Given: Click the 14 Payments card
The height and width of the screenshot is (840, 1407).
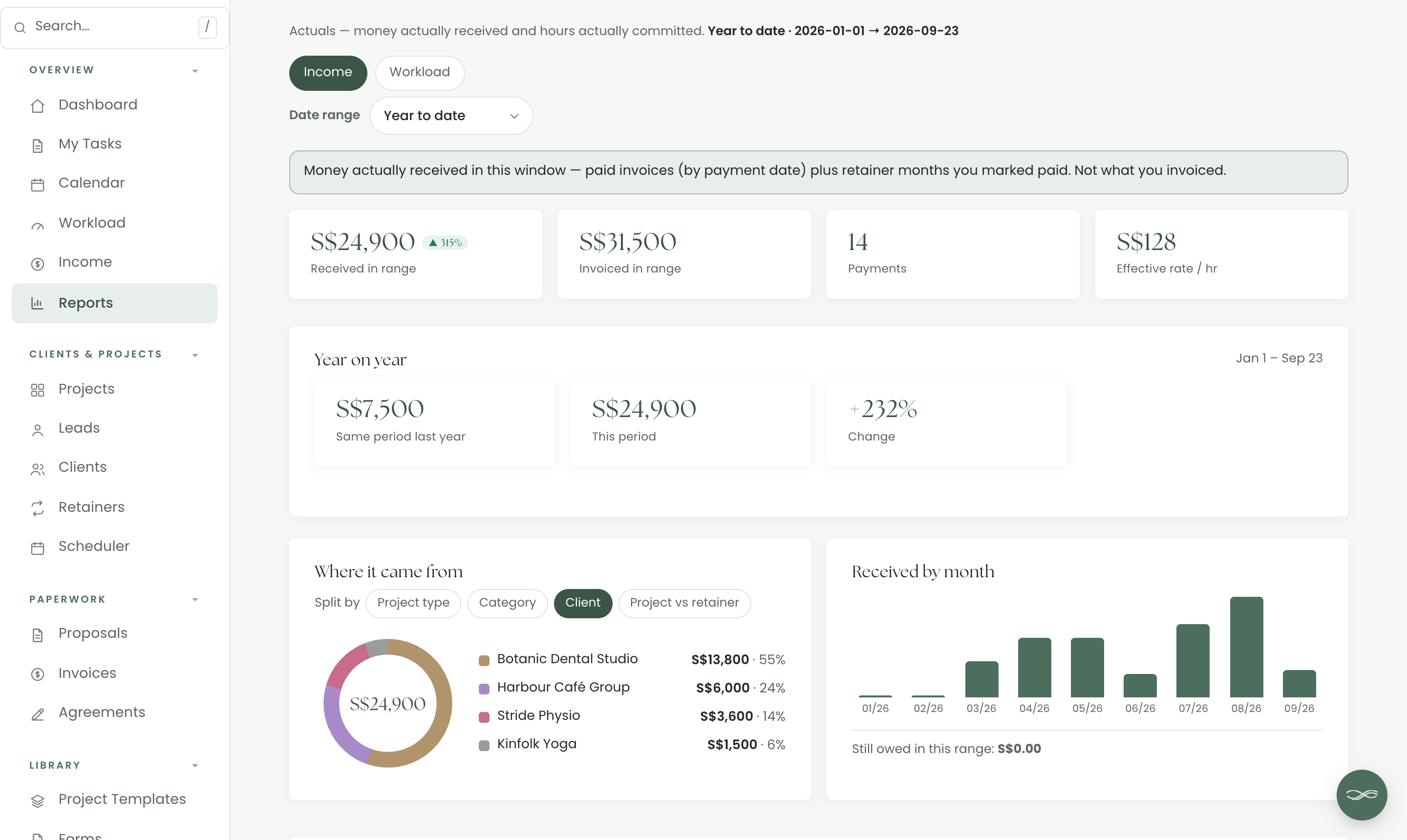Looking at the screenshot, I should (953, 255).
